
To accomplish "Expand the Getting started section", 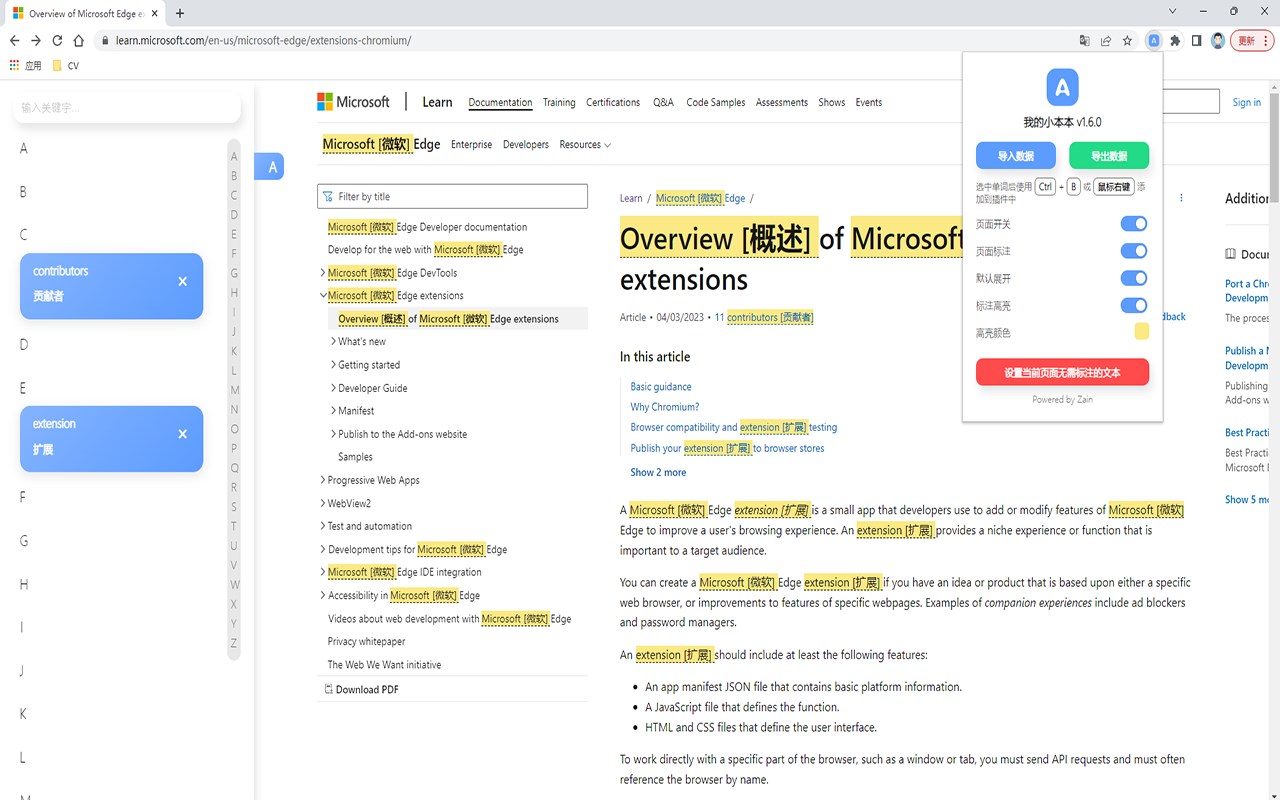I will (x=333, y=365).
